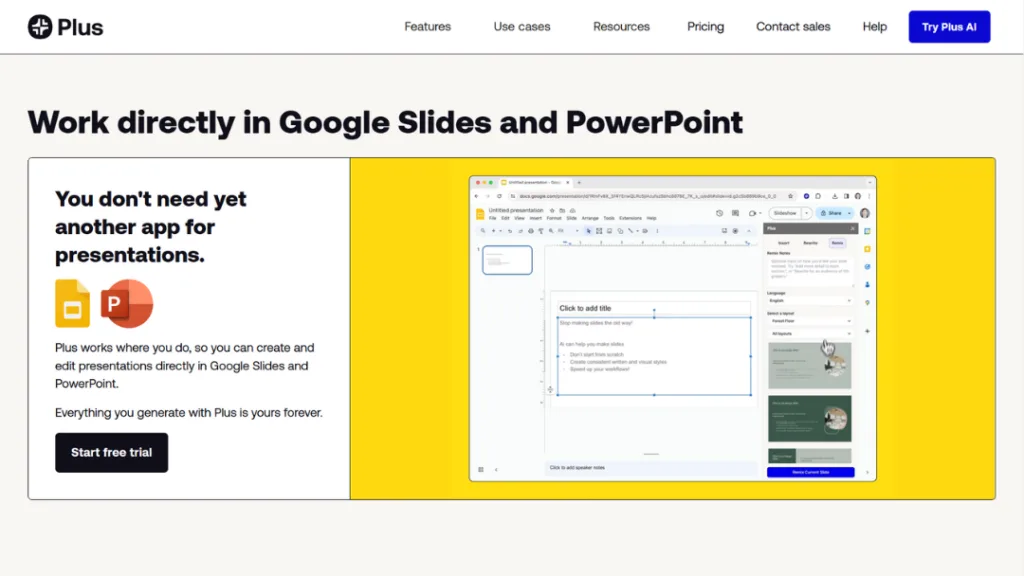Viewport: 1024px width, 576px height.
Task: Open the Resources menu
Action: click(x=621, y=27)
